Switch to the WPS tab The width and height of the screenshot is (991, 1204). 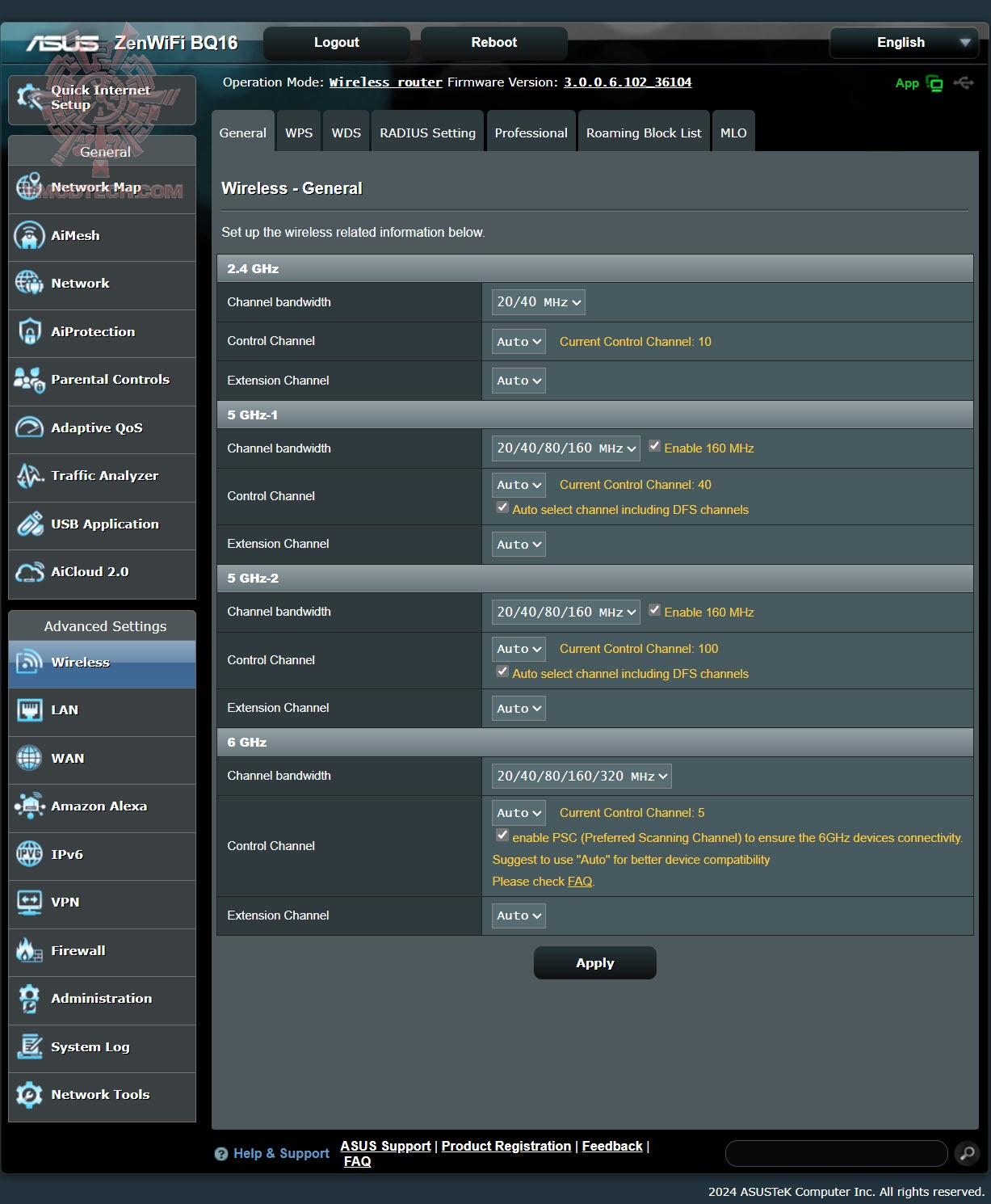(299, 132)
